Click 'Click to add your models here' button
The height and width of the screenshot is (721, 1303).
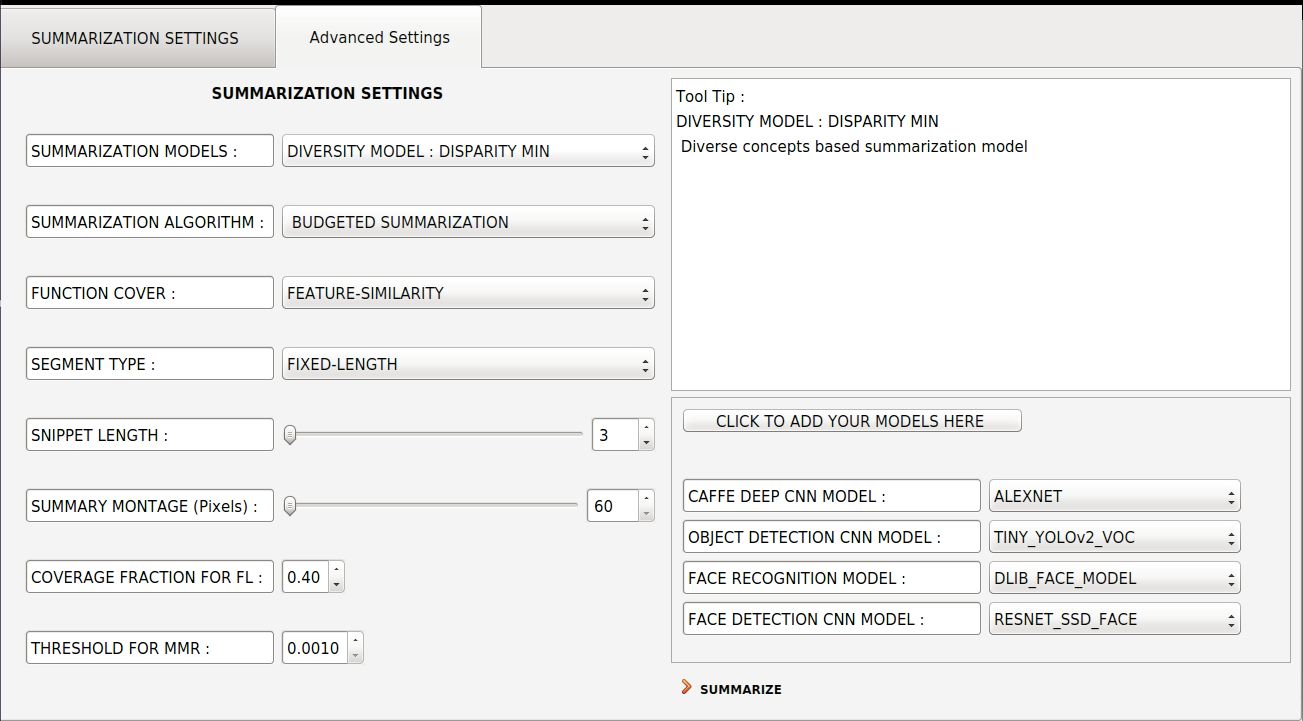coord(852,421)
